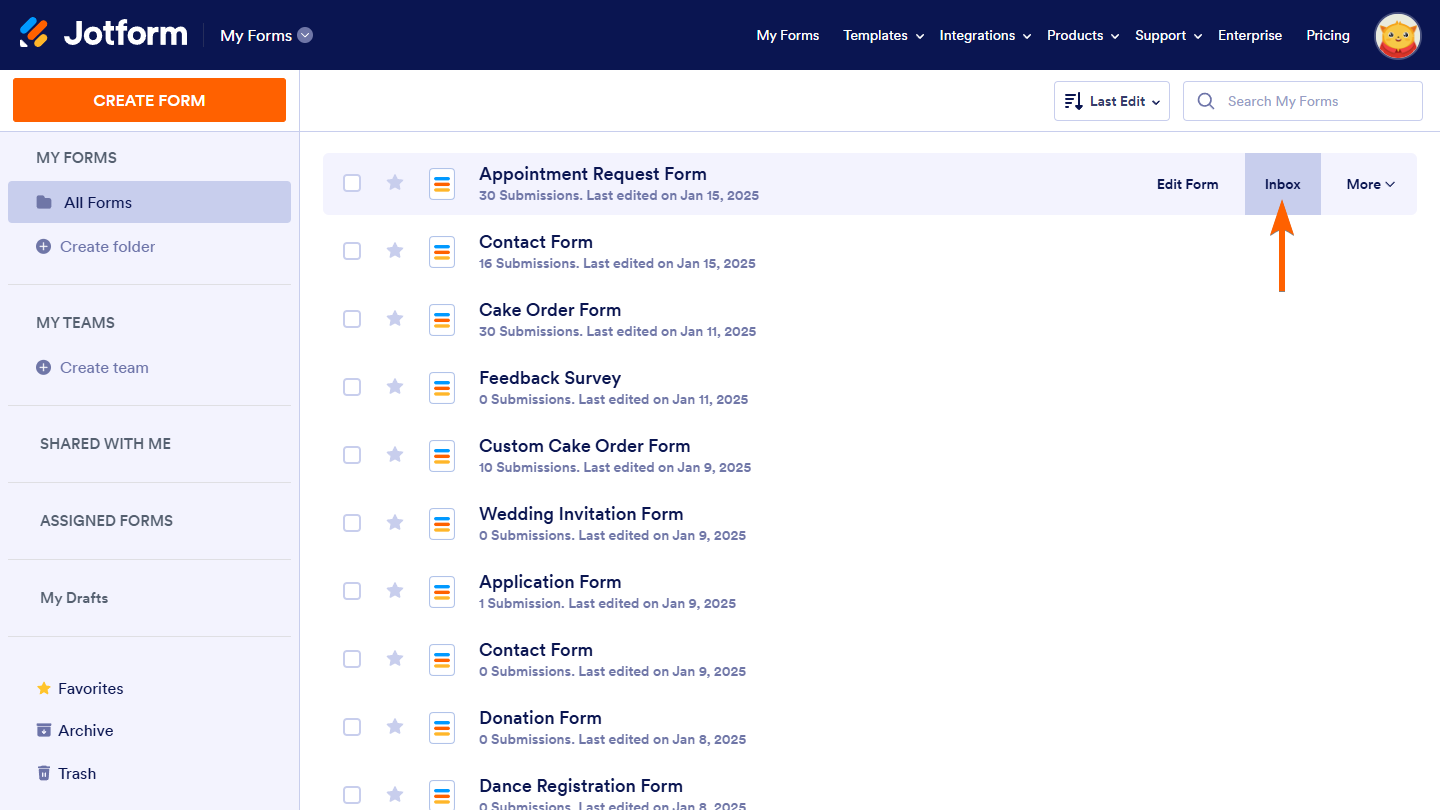The height and width of the screenshot is (810, 1440).
Task: Click the Jotform wordmark text
Action: coord(125,34)
